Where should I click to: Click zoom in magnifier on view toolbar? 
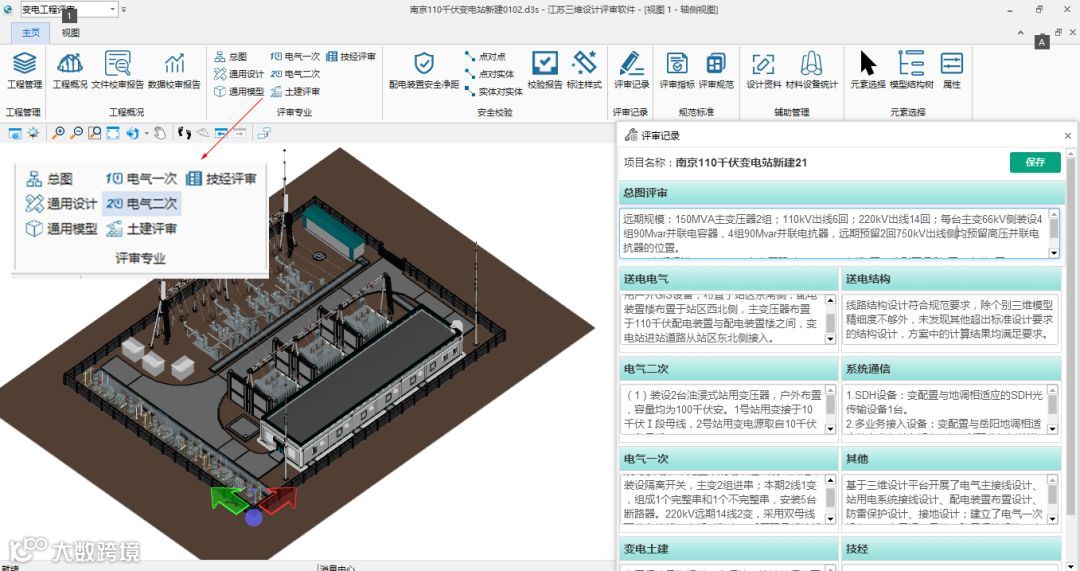coord(59,133)
